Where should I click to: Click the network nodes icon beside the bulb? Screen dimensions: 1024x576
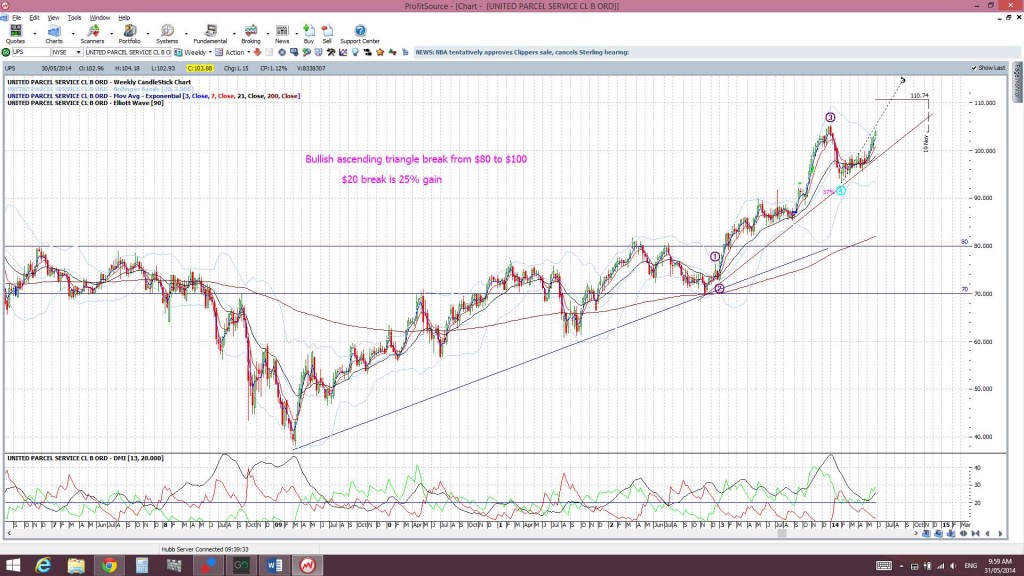(368, 52)
